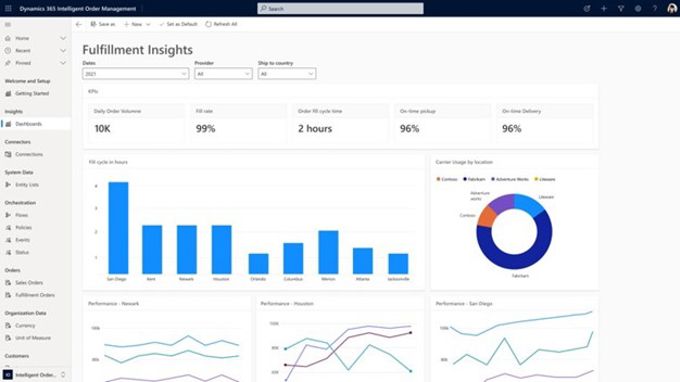Click the Events icon

(x=8, y=240)
